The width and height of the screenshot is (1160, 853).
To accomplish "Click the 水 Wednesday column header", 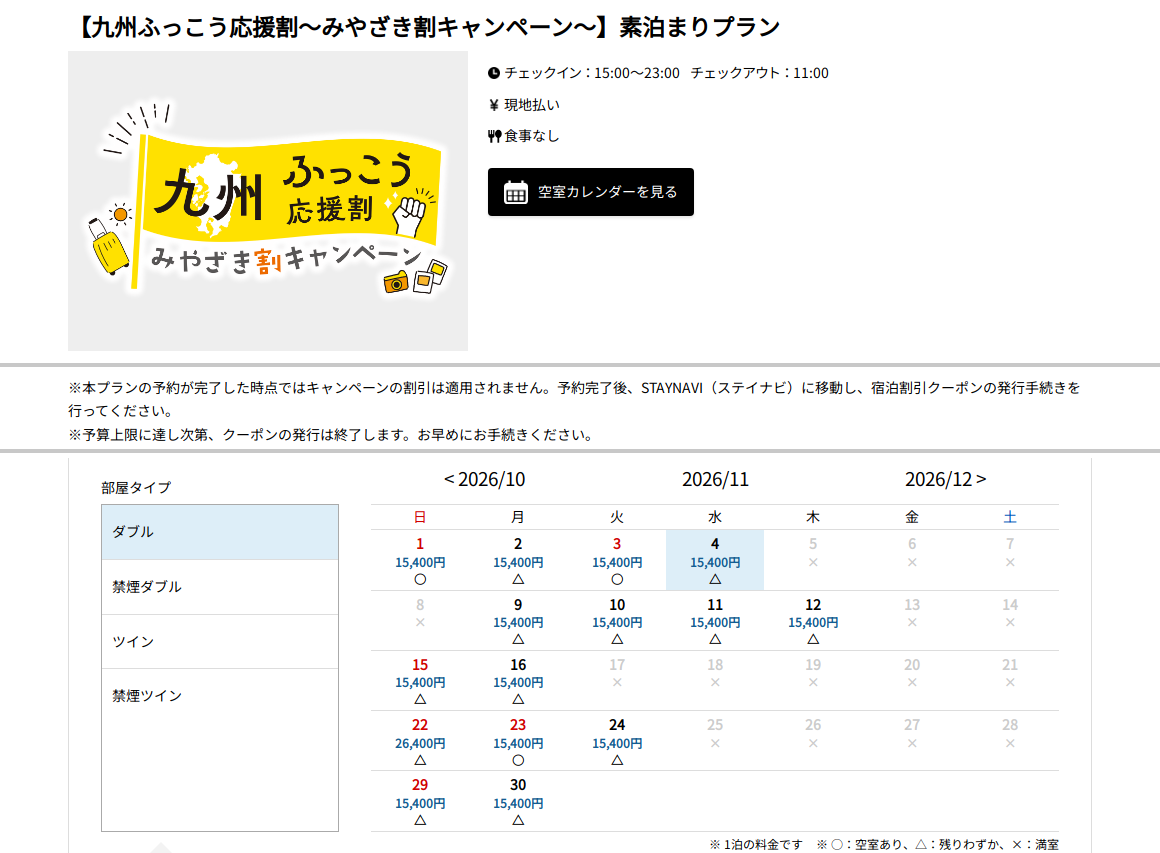I will 715,517.
